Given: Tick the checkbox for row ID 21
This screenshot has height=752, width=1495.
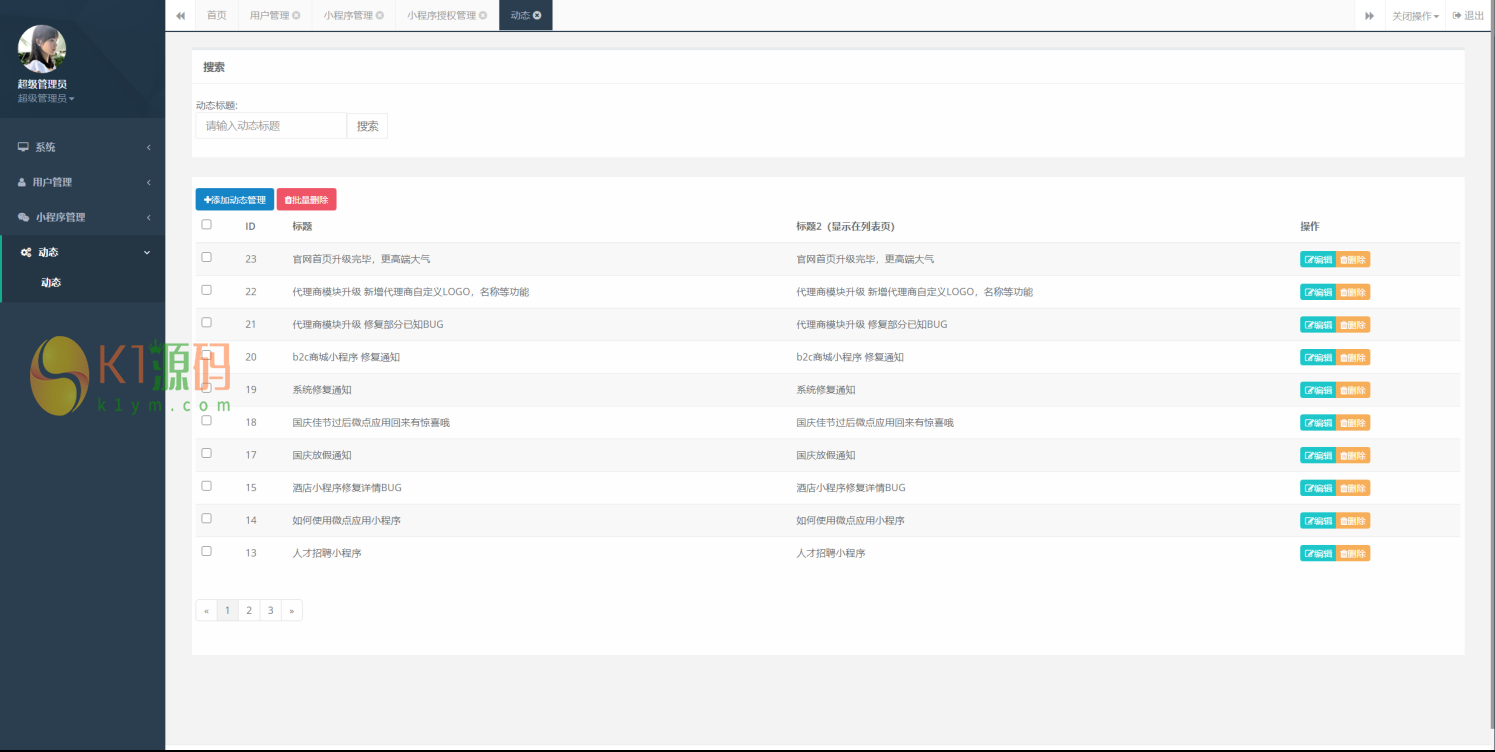Looking at the screenshot, I should tap(207, 323).
